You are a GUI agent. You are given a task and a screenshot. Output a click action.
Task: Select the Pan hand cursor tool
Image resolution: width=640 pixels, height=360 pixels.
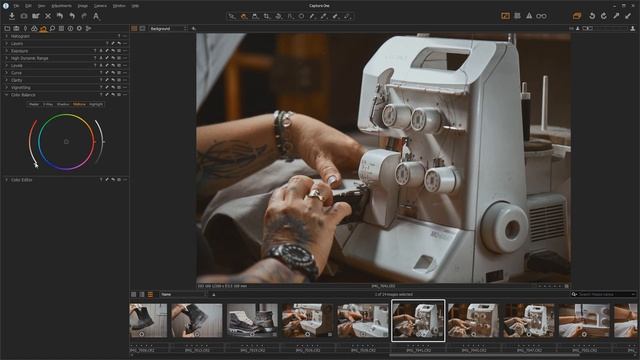coord(244,16)
